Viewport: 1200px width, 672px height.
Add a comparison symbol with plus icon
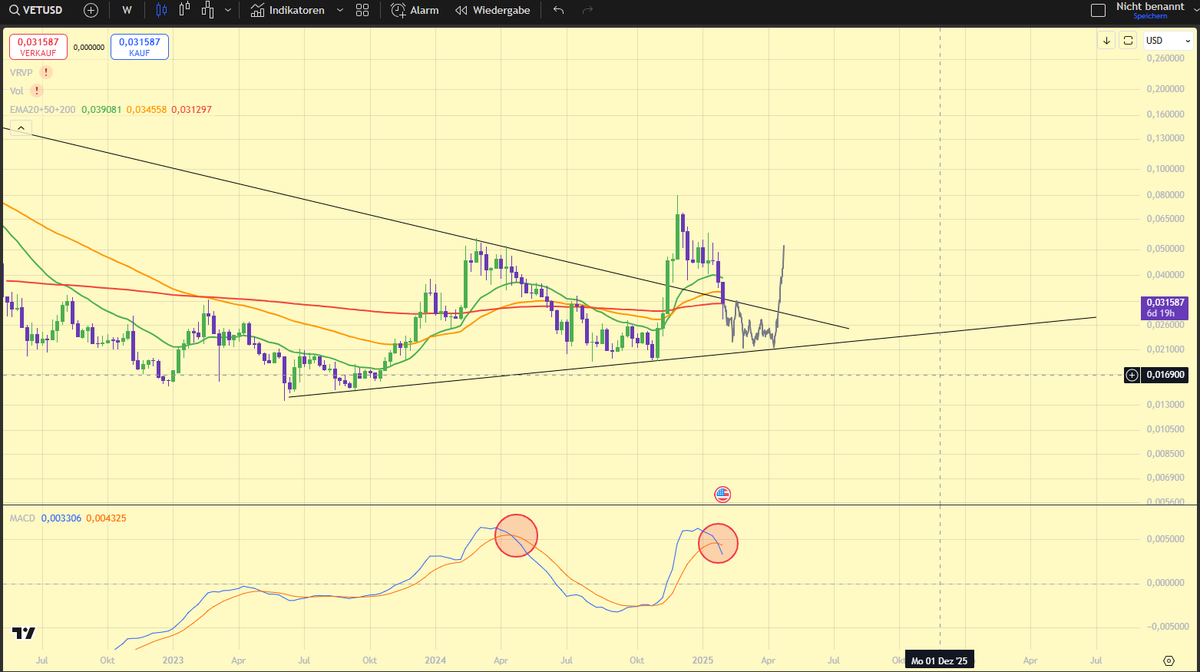coord(91,10)
